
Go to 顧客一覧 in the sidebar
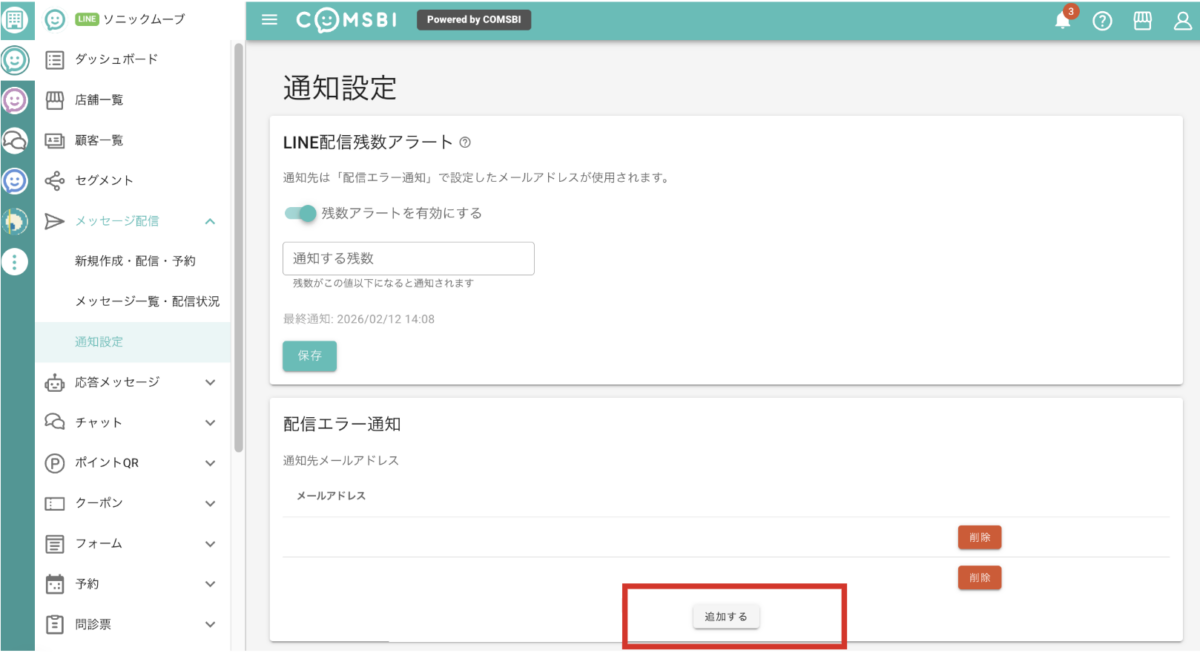[x=99, y=140]
